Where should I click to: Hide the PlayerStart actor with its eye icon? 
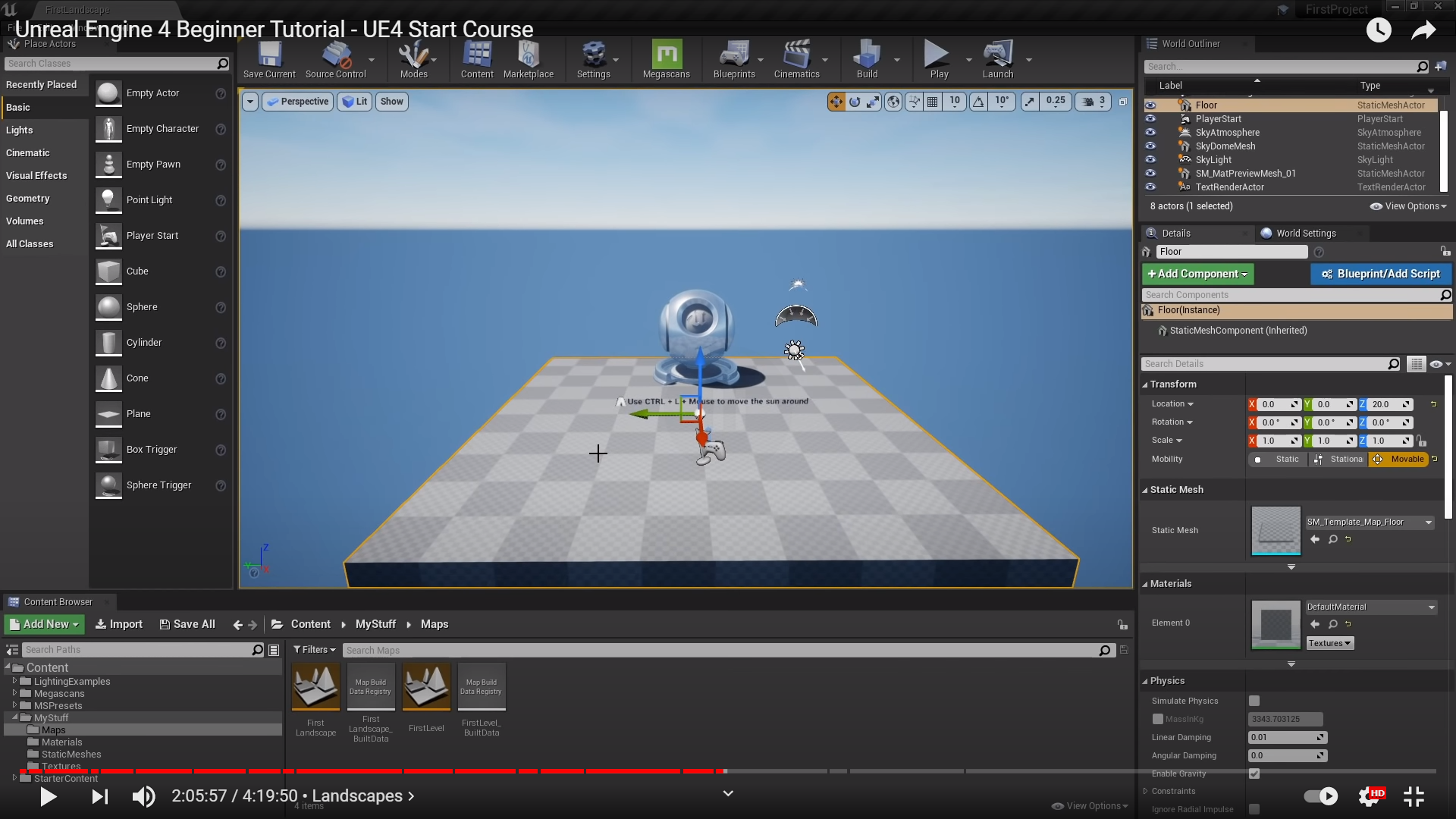click(1150, 119)
